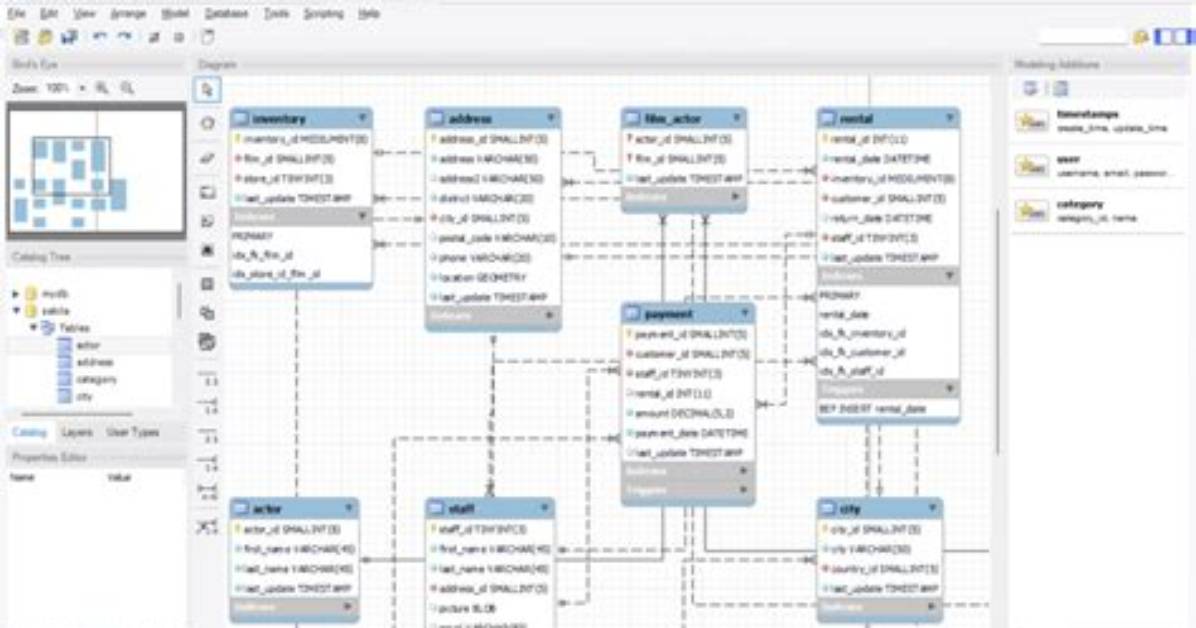This screenshot has width=1196, height=628.
Task: Collapse the sakila schema in Catalog Tree
Action: pos(15,311)
